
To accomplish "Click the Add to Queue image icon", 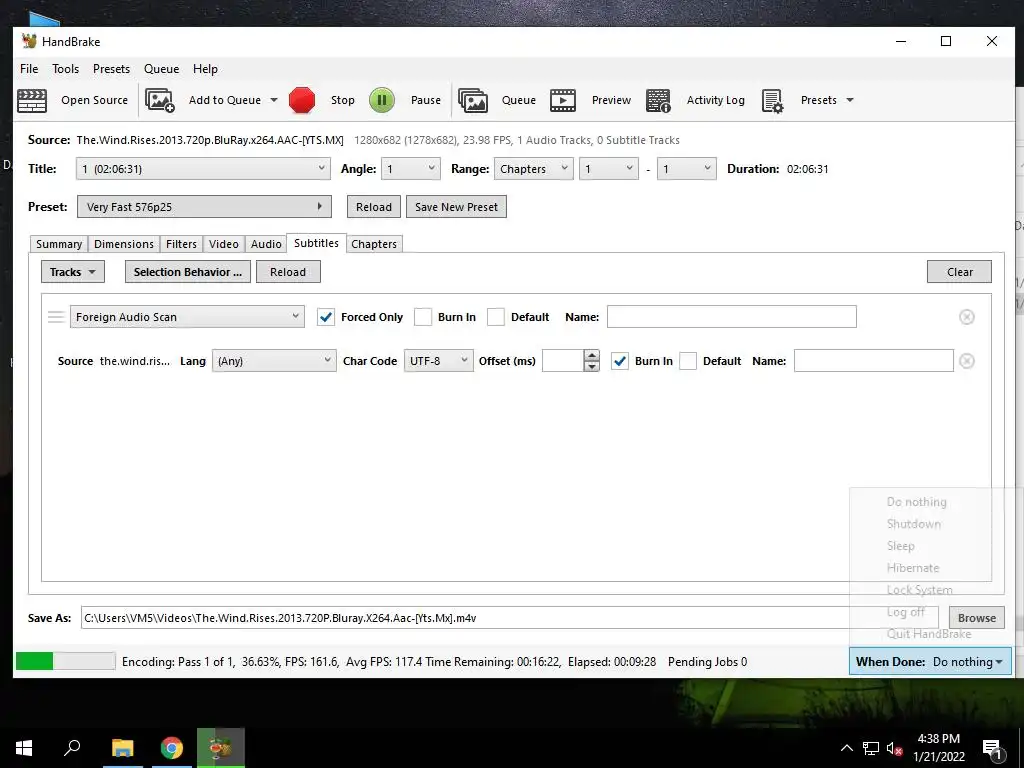I will [x=159, y=100].
